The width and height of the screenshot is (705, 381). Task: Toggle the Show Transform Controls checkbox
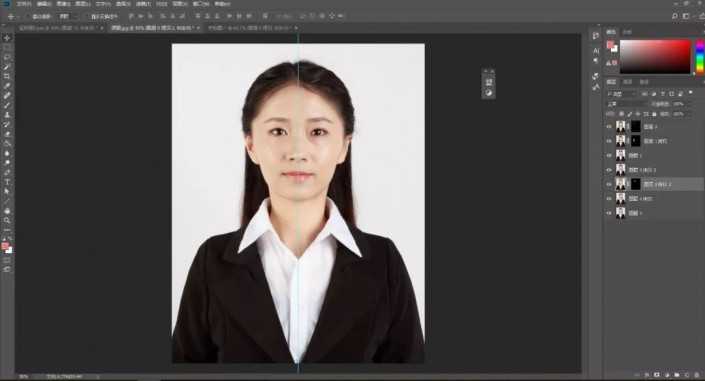point(88,16)
